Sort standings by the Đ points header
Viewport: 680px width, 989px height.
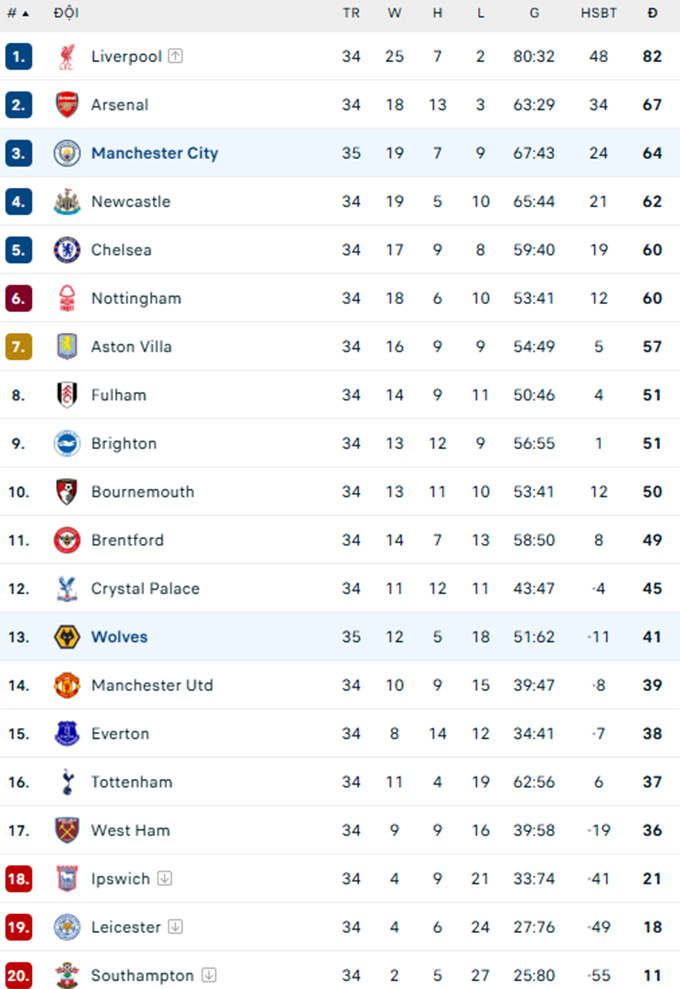[652, 14]
